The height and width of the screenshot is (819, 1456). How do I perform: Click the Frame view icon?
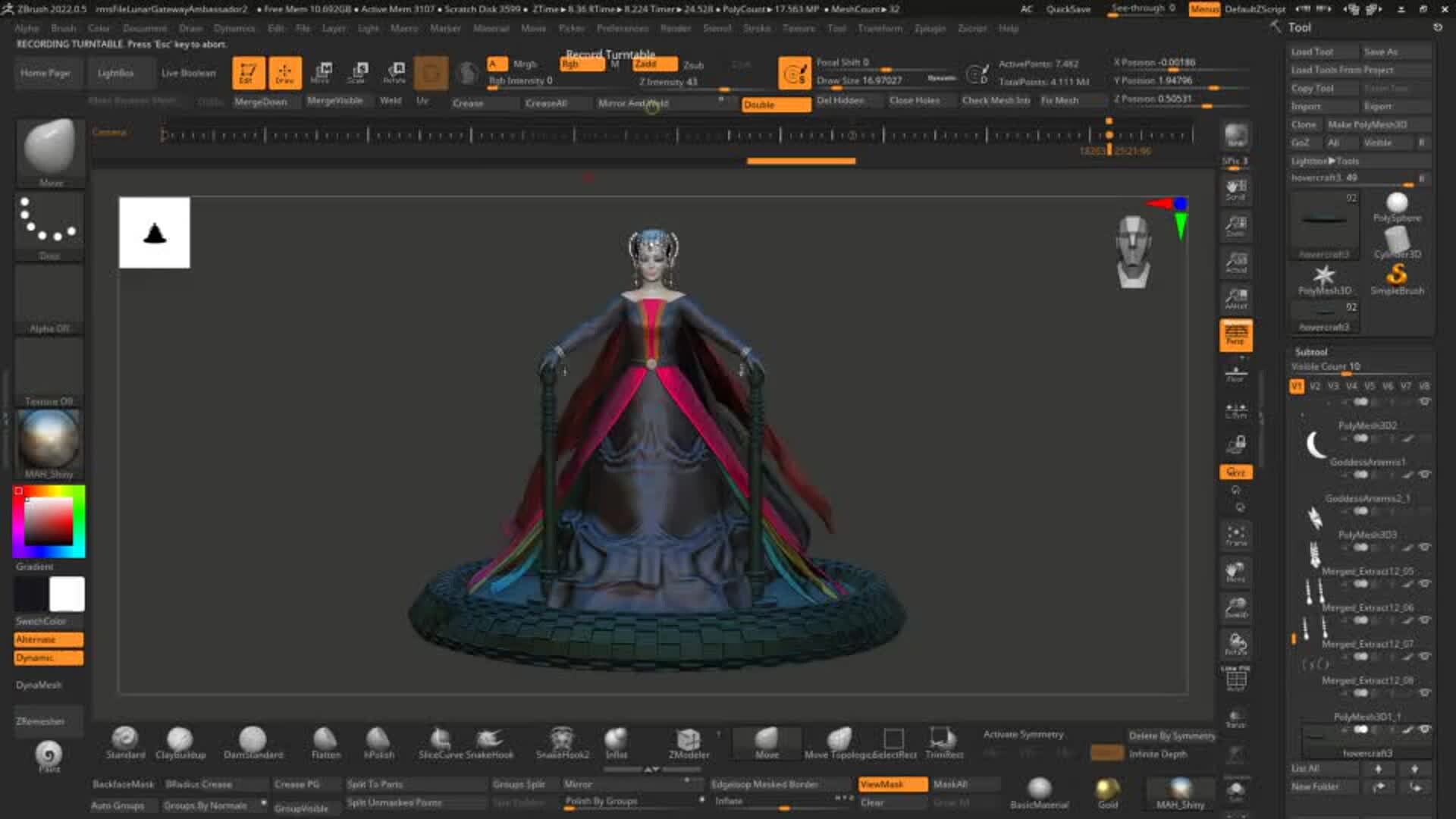(1235, 535)
